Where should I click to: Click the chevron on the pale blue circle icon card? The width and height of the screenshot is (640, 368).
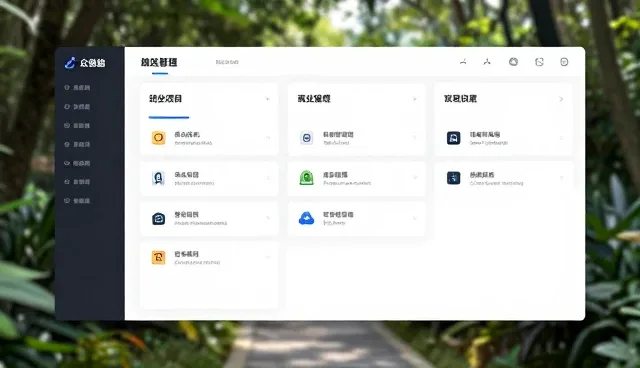coord(415,138)
